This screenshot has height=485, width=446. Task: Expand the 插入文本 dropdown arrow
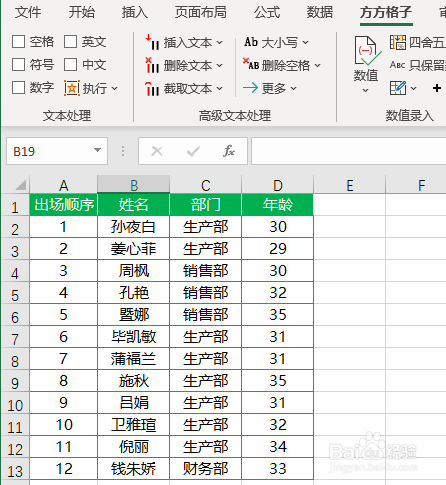tap(219, 43)
